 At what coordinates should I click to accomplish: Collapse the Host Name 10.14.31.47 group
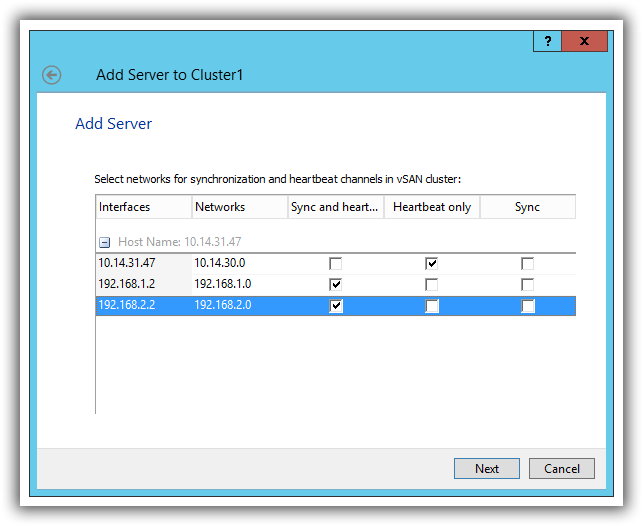pos(105,242)
